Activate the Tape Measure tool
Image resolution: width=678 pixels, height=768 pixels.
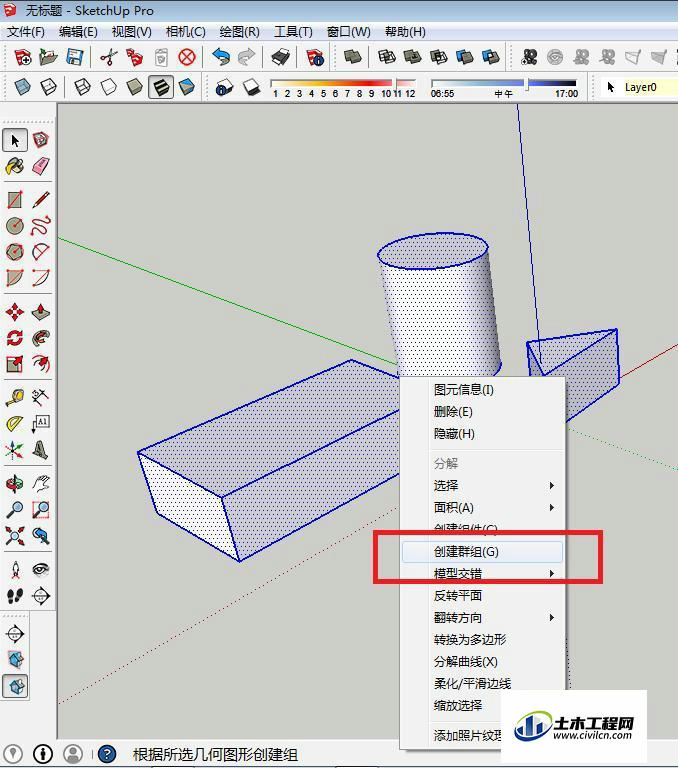click(x=15, y=397)
